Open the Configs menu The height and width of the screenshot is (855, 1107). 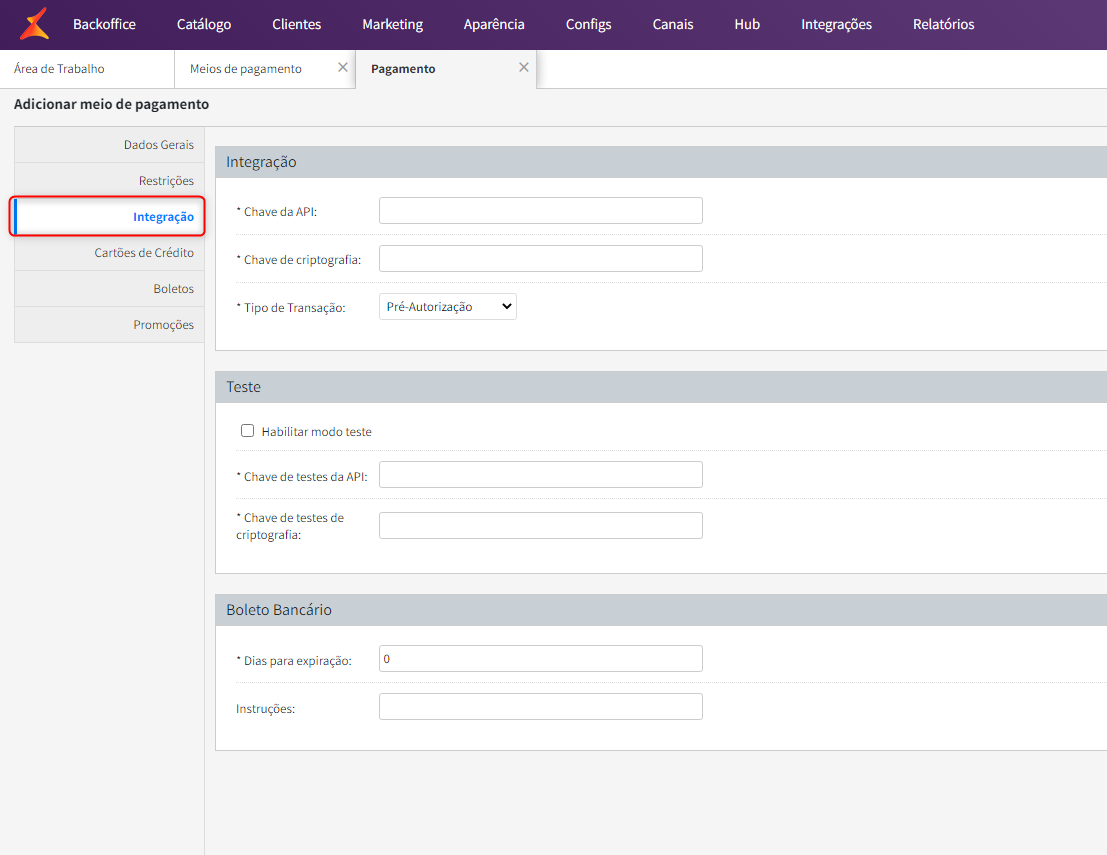tap(589, 24)
